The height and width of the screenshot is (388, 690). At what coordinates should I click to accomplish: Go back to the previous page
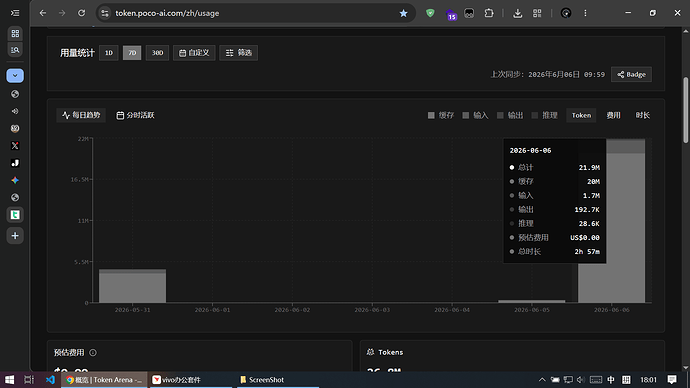[43, 13]
